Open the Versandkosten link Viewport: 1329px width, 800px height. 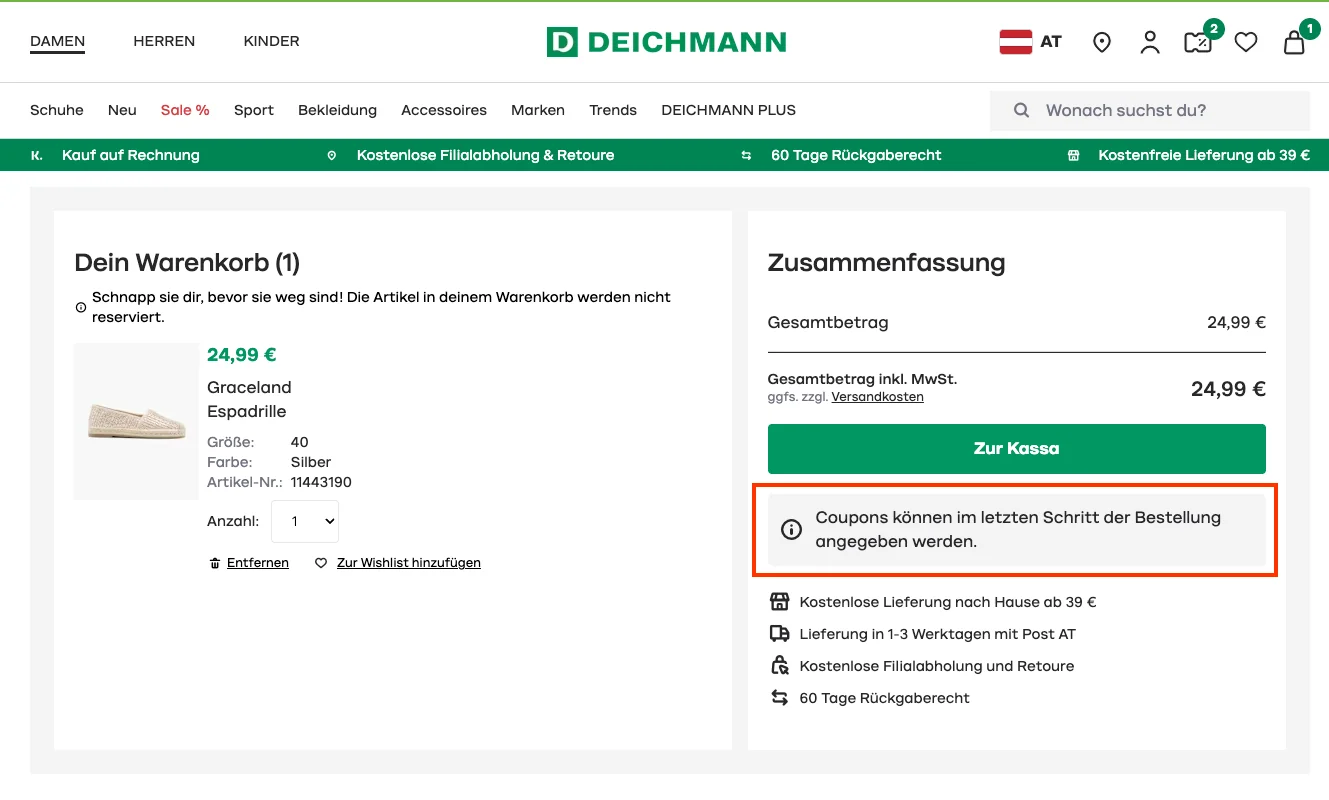tap(877, 397)
